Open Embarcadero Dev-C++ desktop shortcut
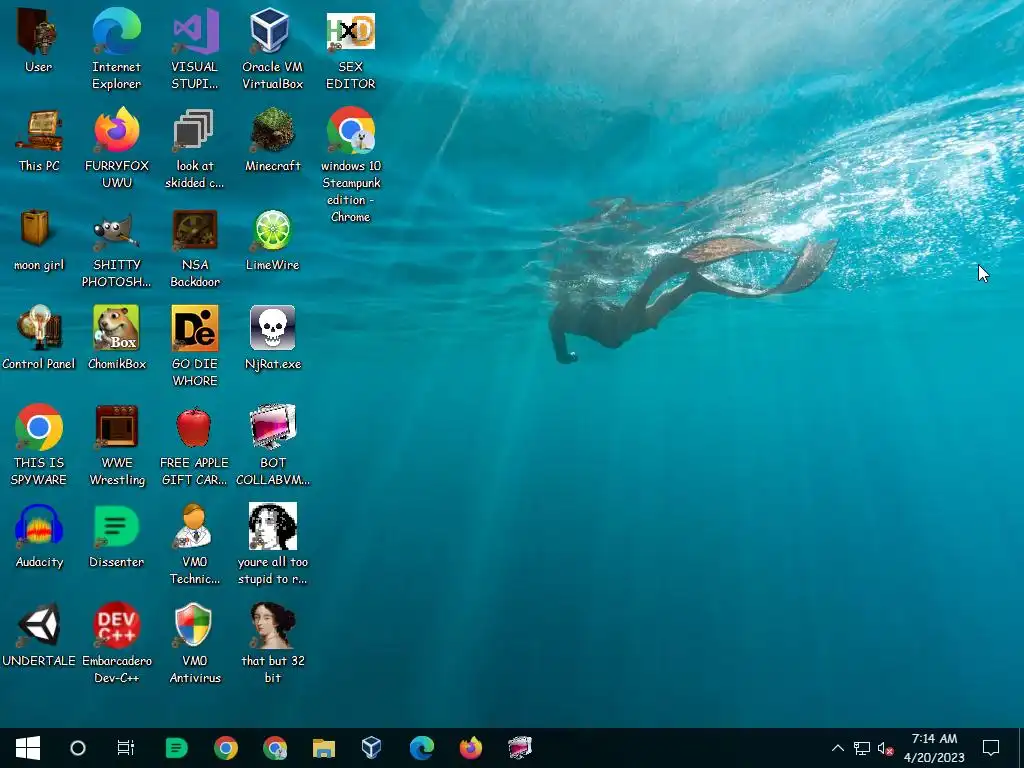 tap(117, 643)
